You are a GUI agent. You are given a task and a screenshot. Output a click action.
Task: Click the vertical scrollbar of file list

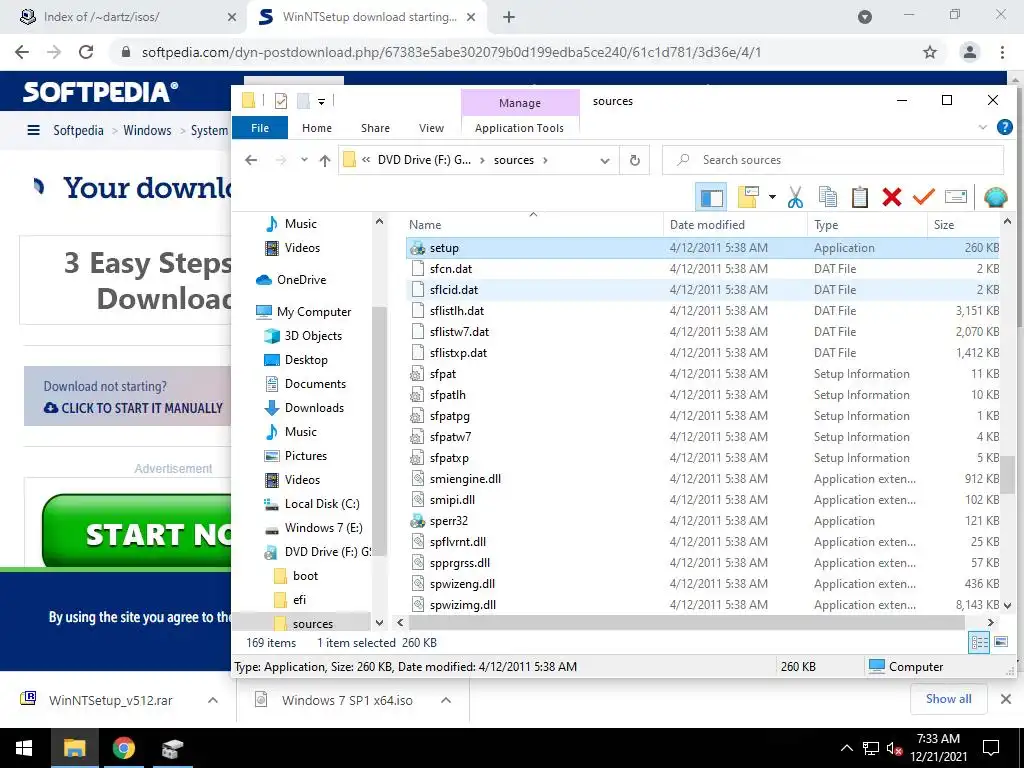tap(1008, 476)
